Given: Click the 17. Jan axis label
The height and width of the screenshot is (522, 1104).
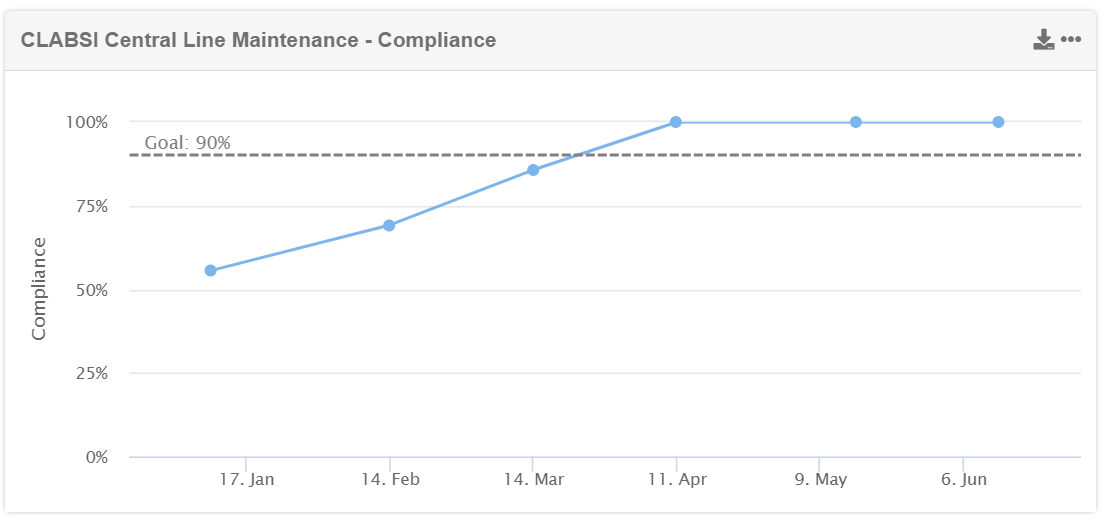Looking at the screenshot, I should [246, 480].
